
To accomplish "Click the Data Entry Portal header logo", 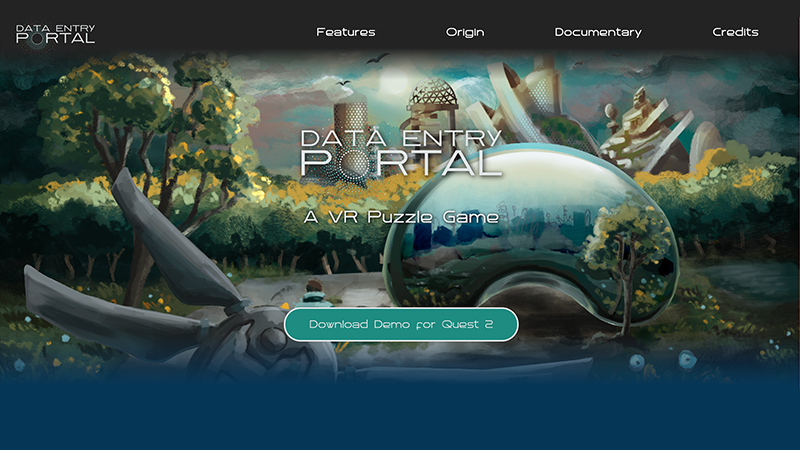I will click(56, 33).
